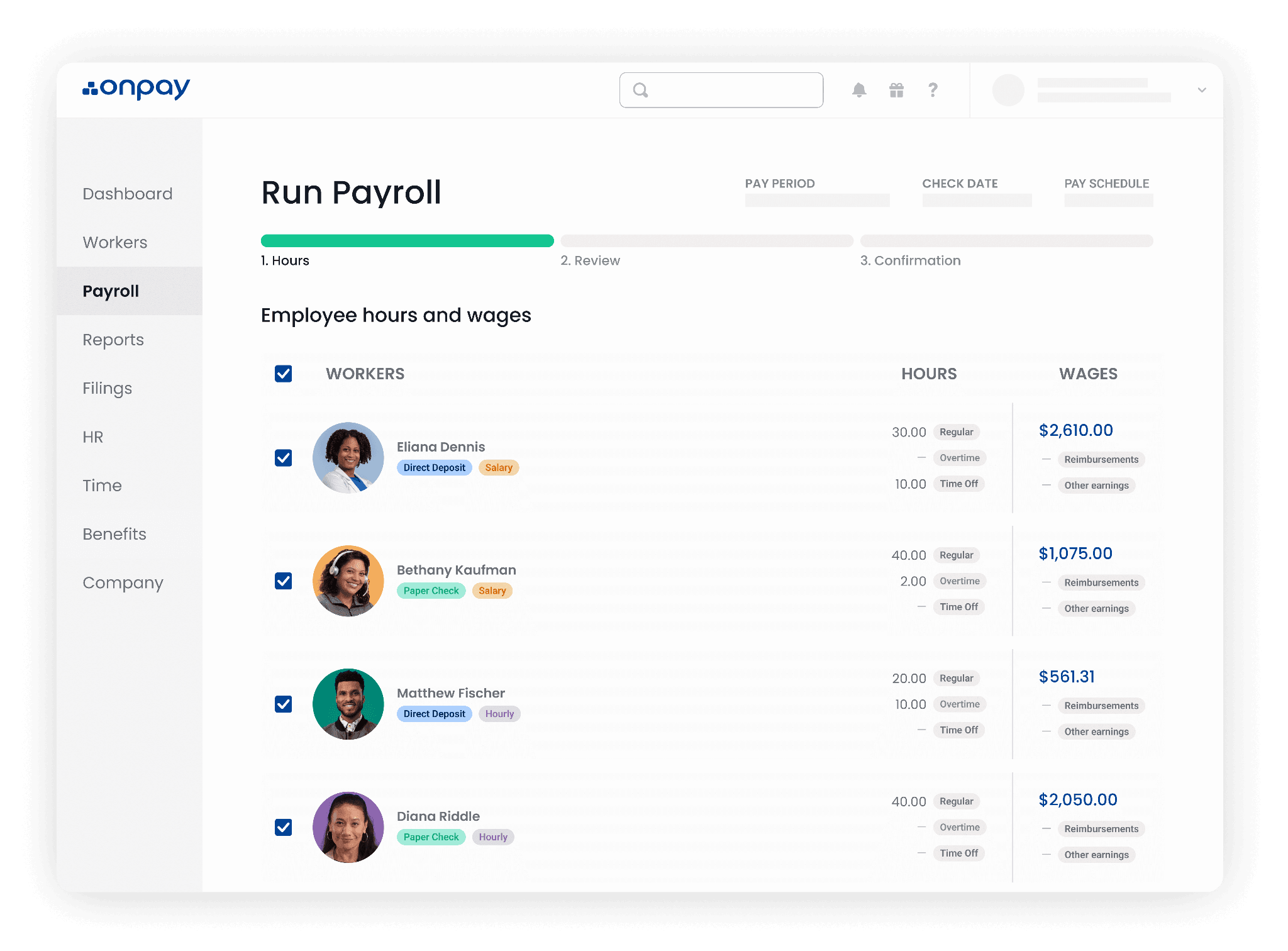Click Diana's Other earnings tag
1288x951 pixels.
[1096, 855]
